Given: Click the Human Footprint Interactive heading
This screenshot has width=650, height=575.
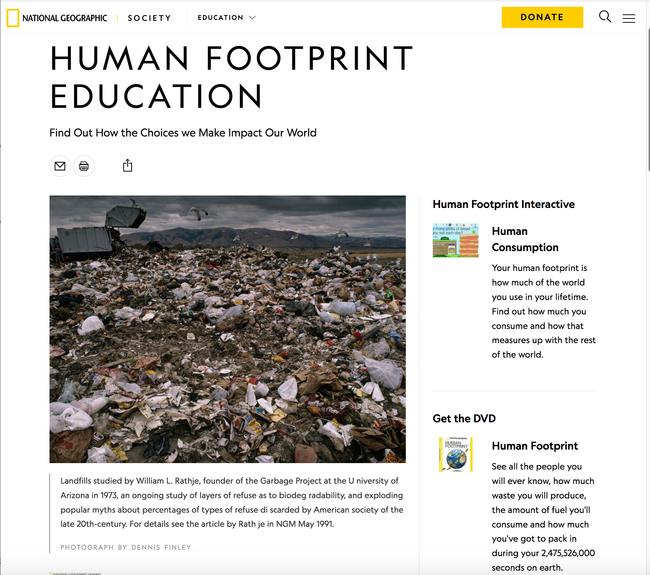Looking at the screenshot, I should tap(503, 204).
